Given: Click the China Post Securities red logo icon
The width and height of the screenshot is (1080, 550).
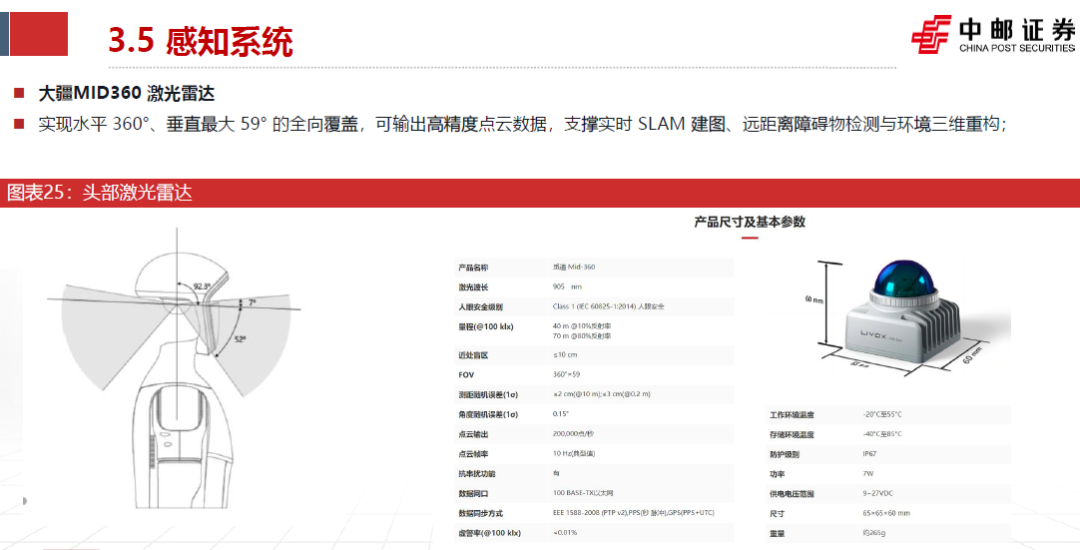Looking at the screenshot, I should pyautogui.click(x=931, y=34).
